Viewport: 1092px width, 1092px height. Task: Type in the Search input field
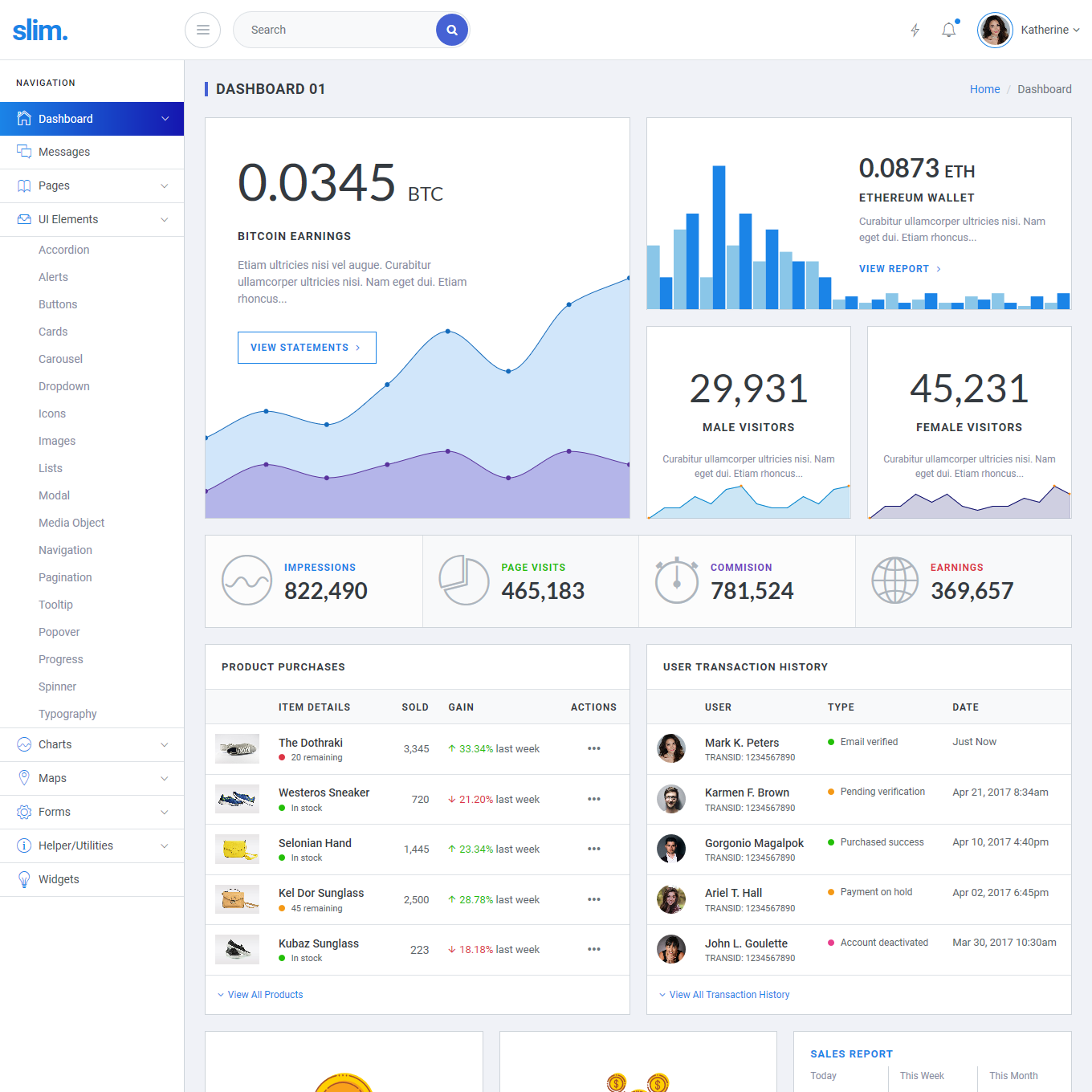tap(337, 30)
